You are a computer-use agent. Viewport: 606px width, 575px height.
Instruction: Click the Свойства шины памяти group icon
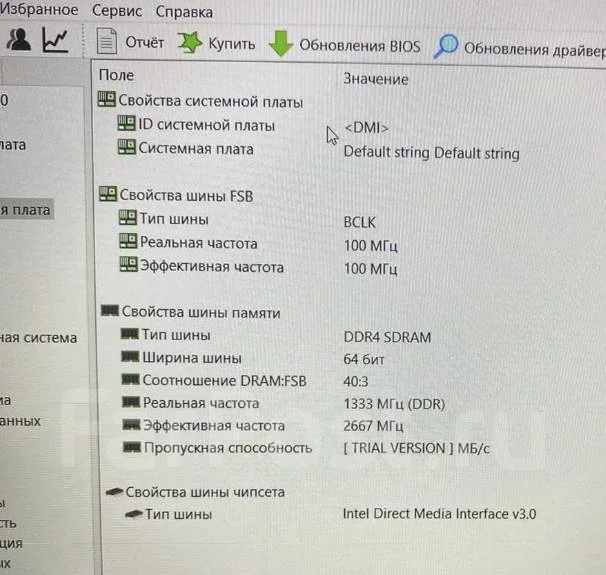click(x=110, y=310)
